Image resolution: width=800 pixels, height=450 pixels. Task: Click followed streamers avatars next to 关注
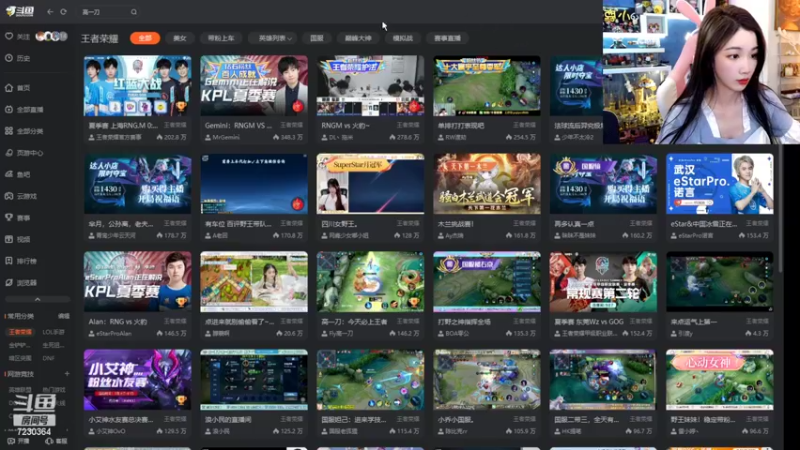point(51,36)
